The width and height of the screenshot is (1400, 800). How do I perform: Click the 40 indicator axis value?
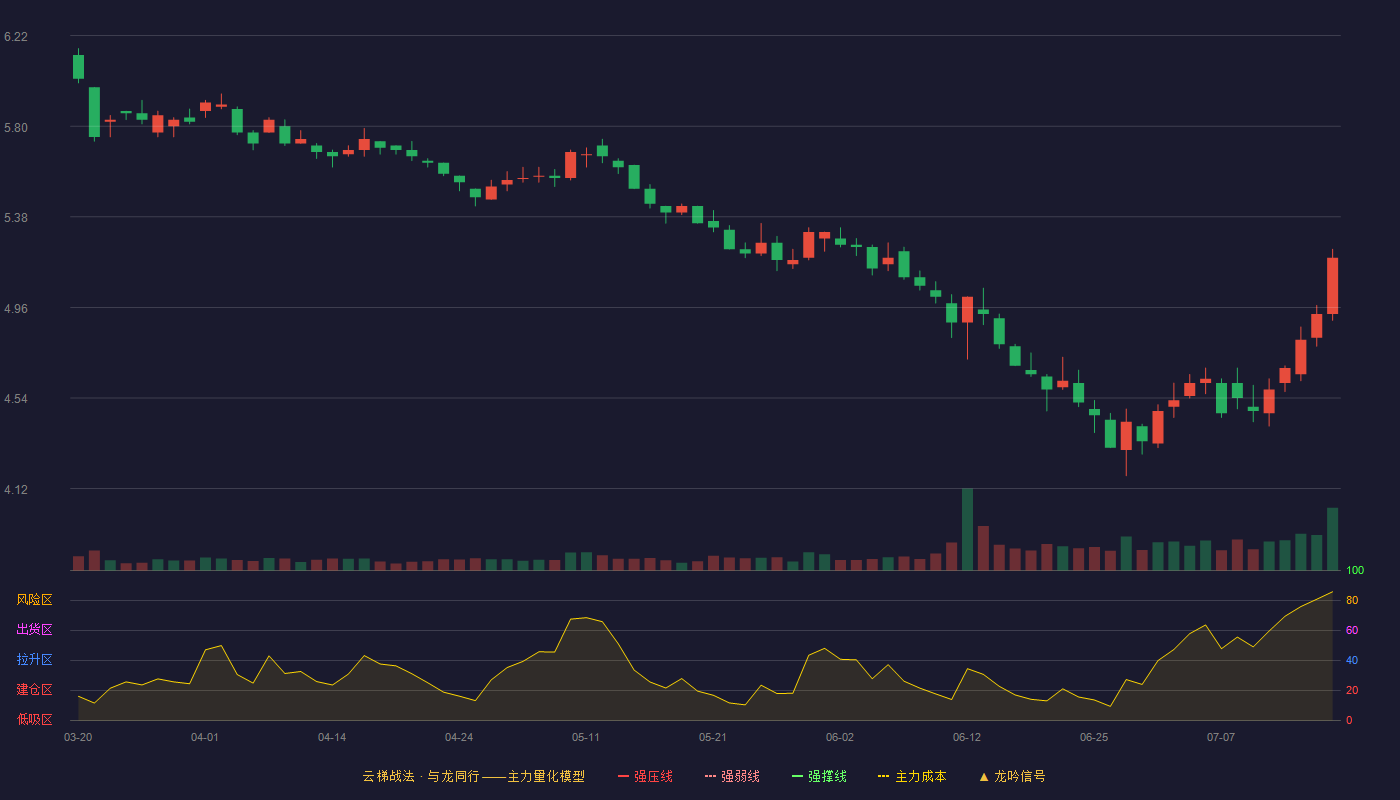click(1352, 660)
